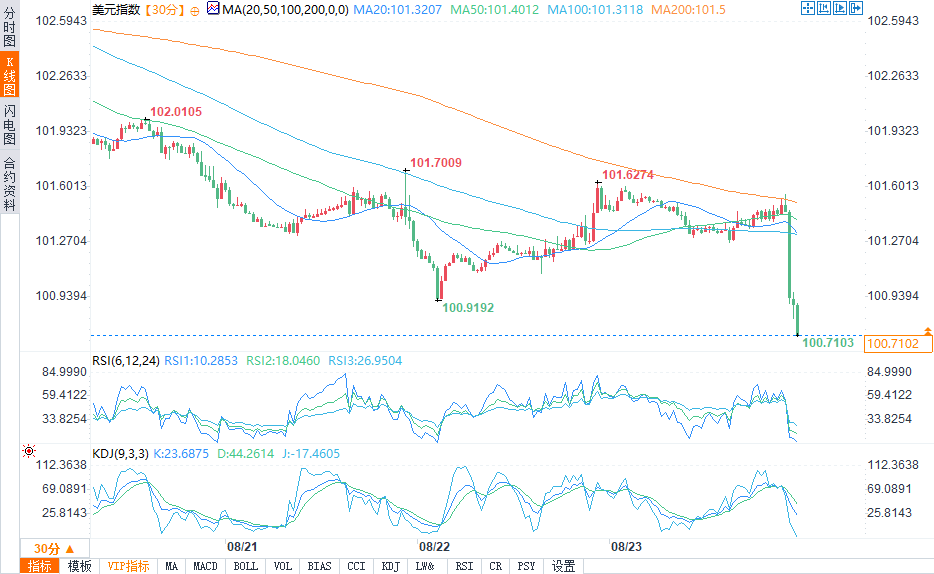Switch to the 模板 tab
Viewport: 934px width, 574px height.
click(x=79, y=566)
